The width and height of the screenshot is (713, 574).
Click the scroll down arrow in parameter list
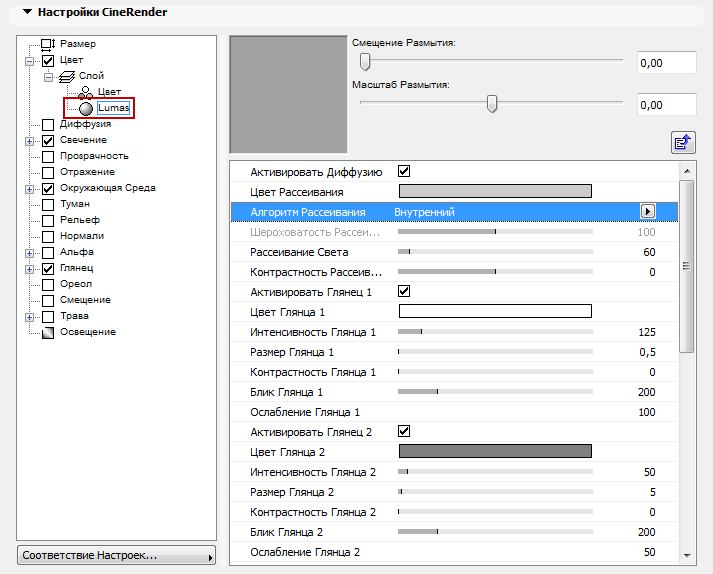[687, 555]
